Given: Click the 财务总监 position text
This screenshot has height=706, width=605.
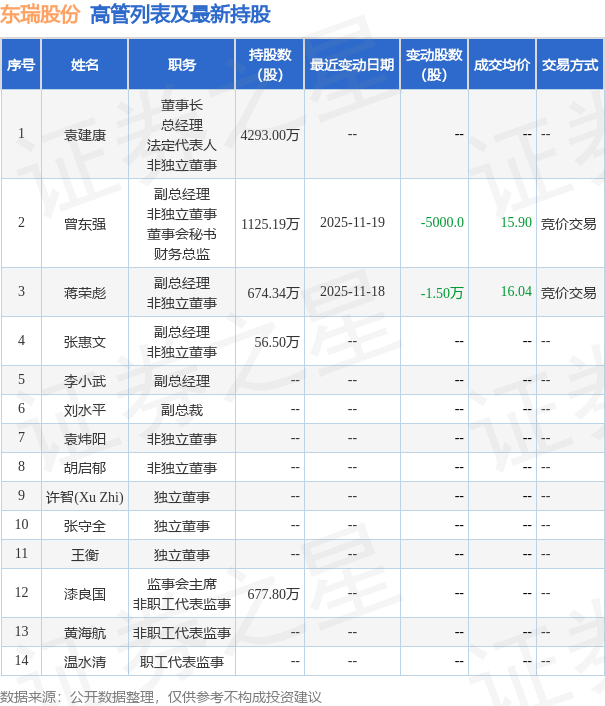Looking at the screenshot, I should click(182, 253).
